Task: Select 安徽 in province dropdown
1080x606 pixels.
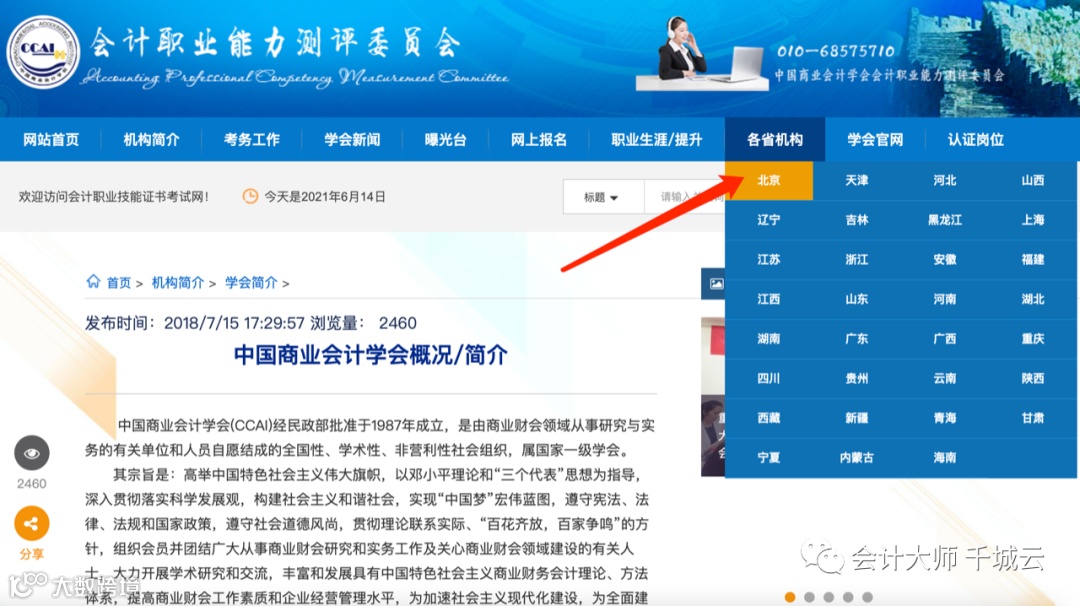Action: click(x=945, y=260)
